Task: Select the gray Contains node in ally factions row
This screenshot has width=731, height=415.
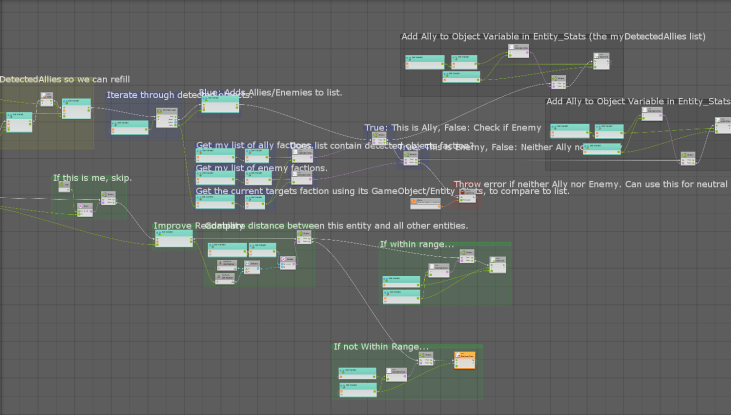Action: point(302,155)
